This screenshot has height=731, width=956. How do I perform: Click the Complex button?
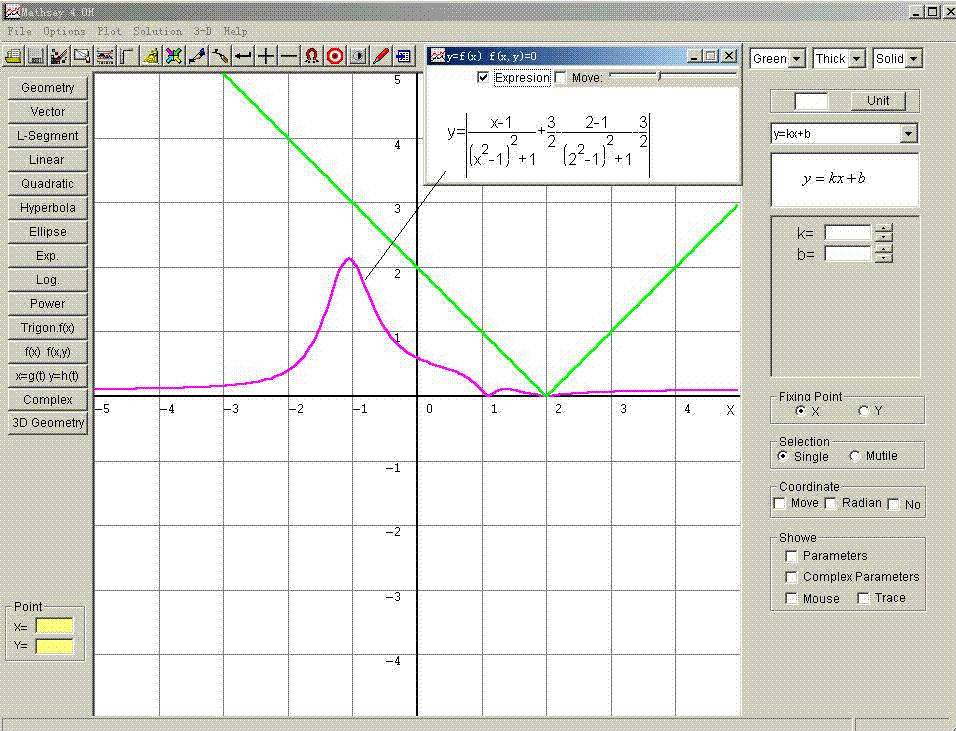48,400
